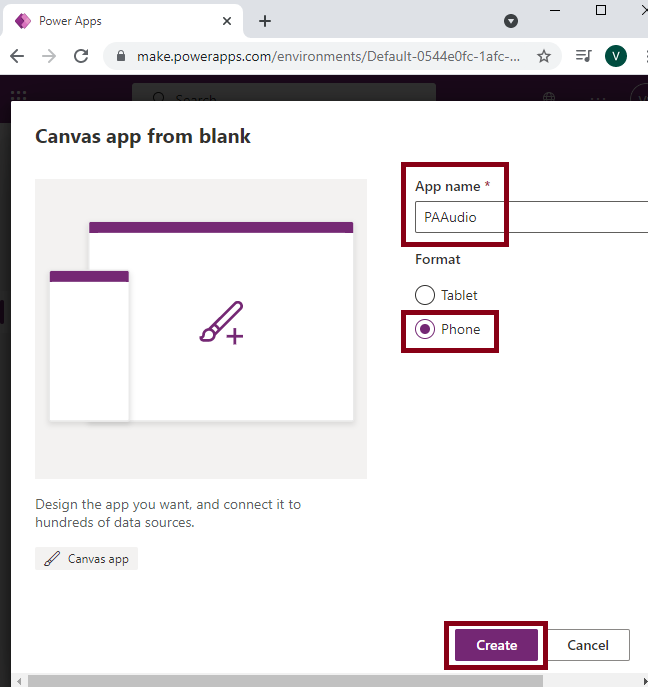Screen dimensions: 648x689
Task: Click the left scroll arrow of scrollbar
Action: pos(19,682)
